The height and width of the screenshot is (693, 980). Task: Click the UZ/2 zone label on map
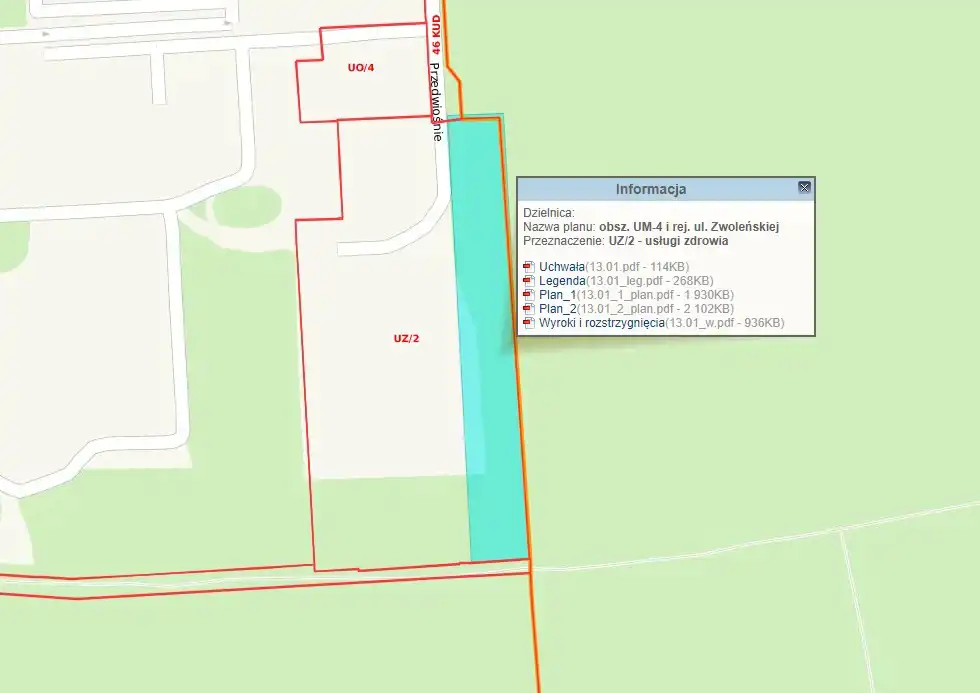pos(406,339)
